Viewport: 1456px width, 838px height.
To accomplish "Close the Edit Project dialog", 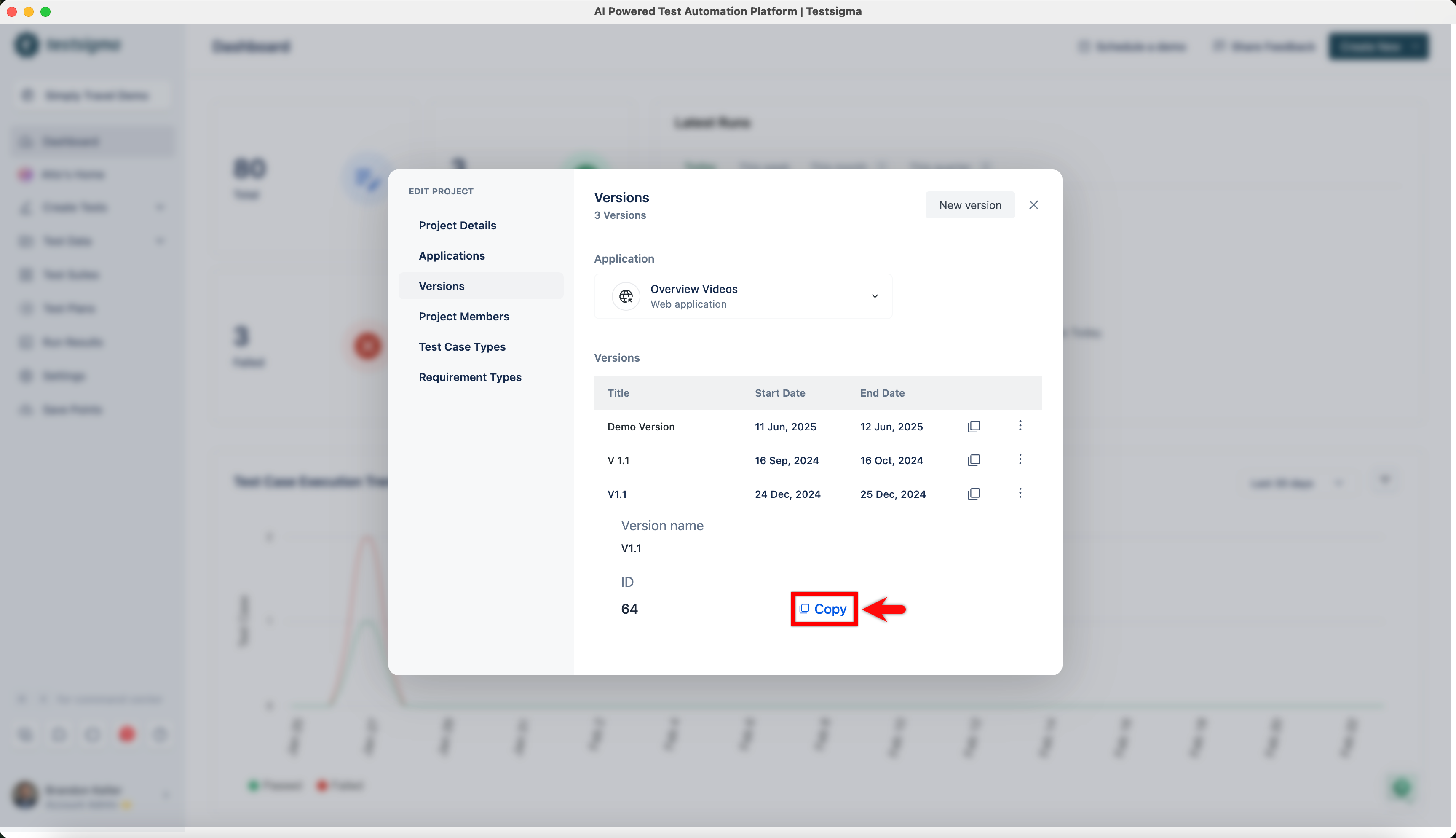I will [1033, 205].
